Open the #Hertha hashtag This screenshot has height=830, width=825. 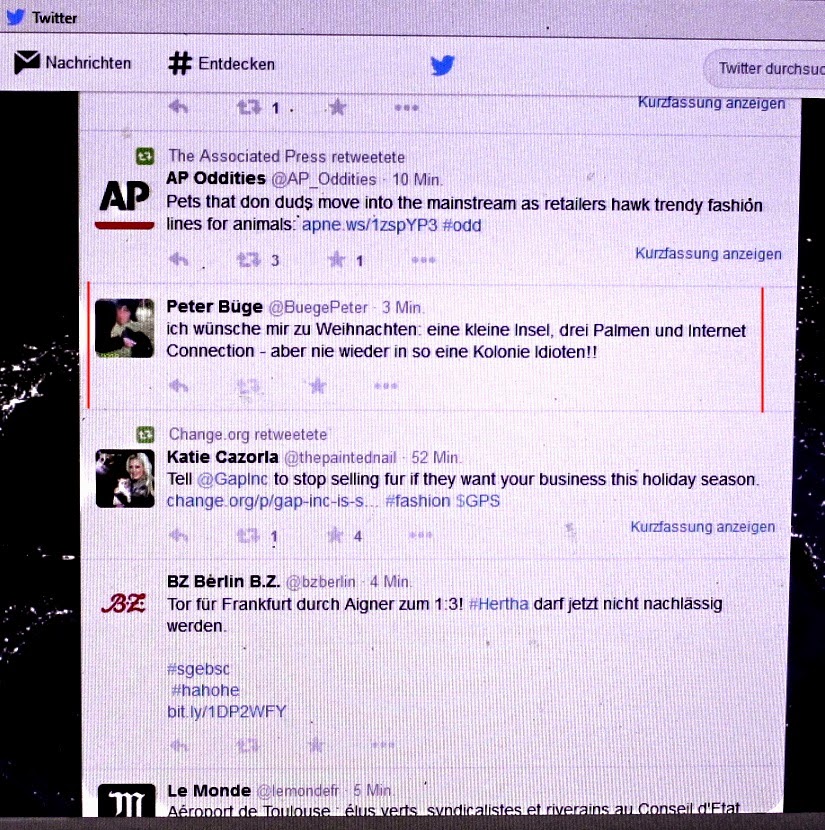pyautogui.click(x=498, y=603)
